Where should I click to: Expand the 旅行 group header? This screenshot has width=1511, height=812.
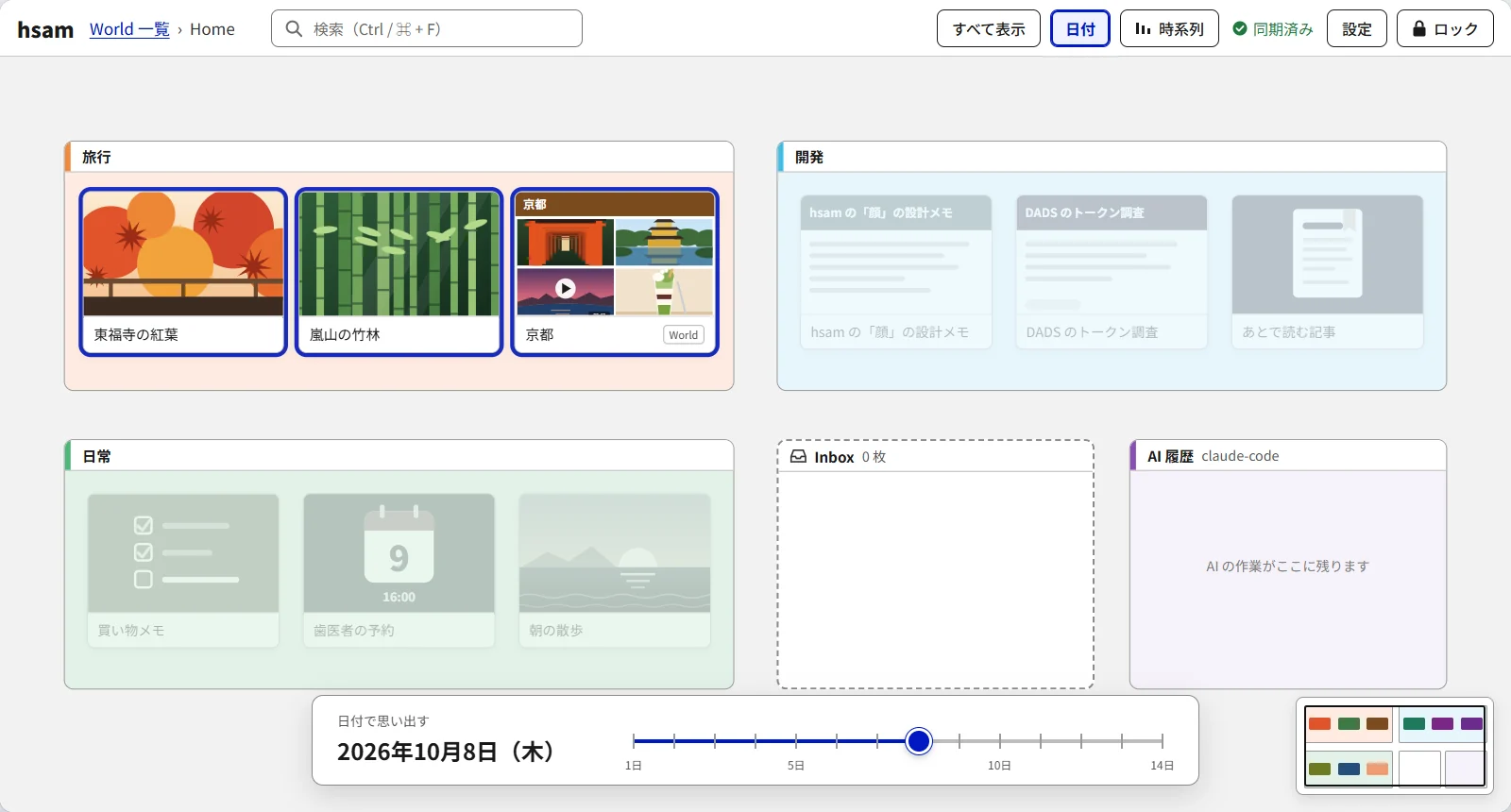[399, 157]
